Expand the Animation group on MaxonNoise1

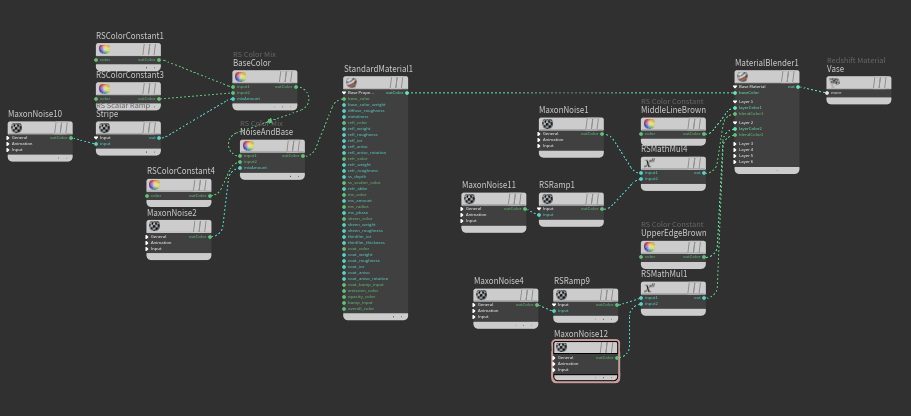(540, 140)
